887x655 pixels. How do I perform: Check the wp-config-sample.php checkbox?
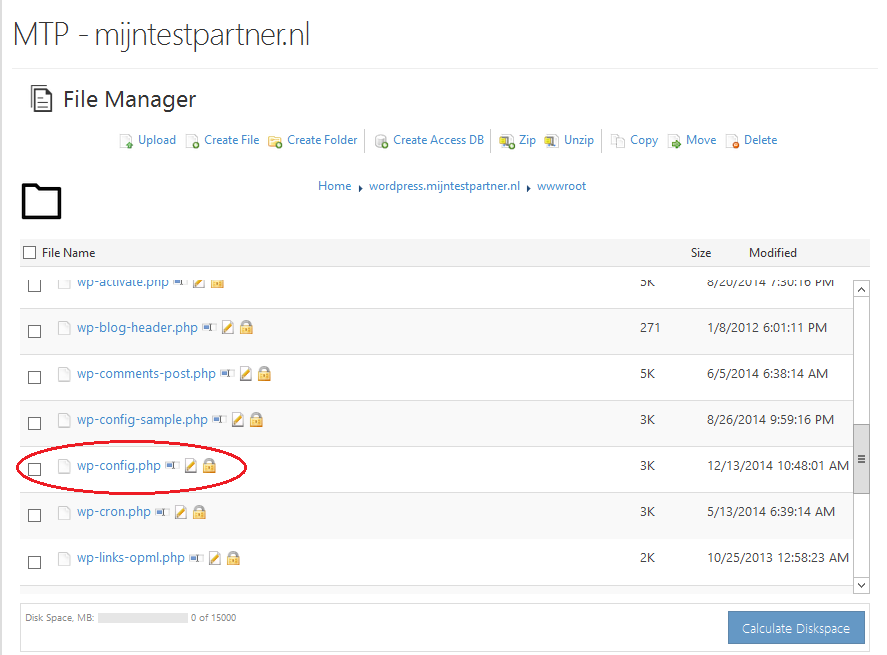[35, 423]
